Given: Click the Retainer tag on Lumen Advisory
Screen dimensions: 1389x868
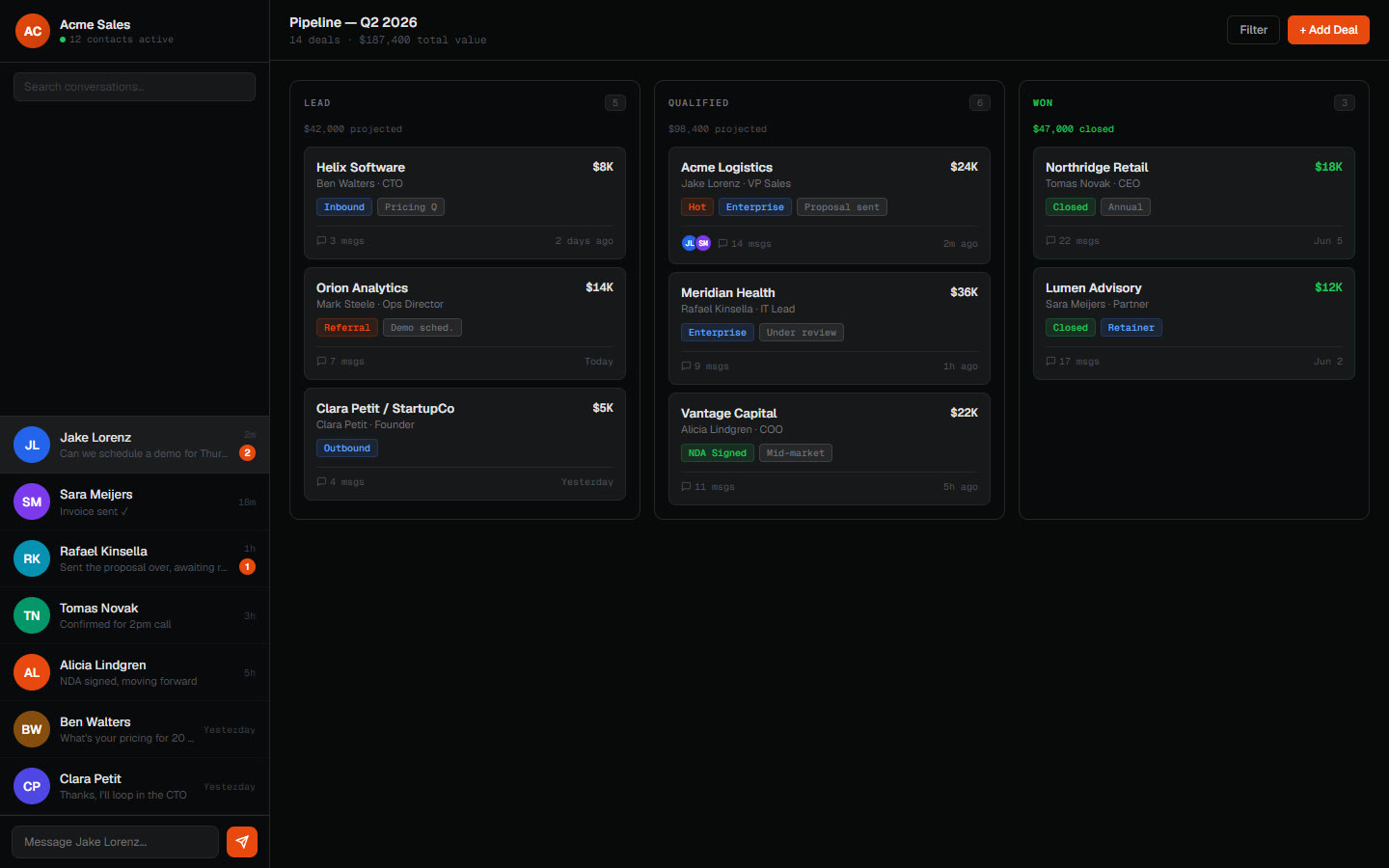Looking at the screenshot, I should pos(1131,328).
